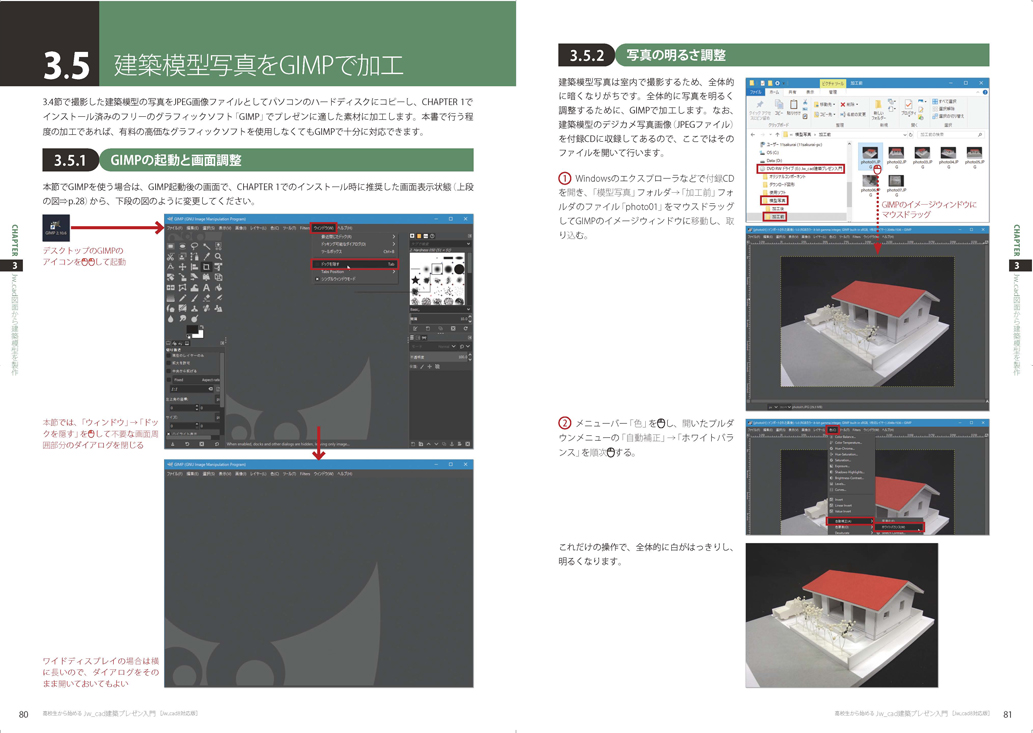
Task: Open the Explorer ホーム ribbon tab
Action: tap(775, 92)
